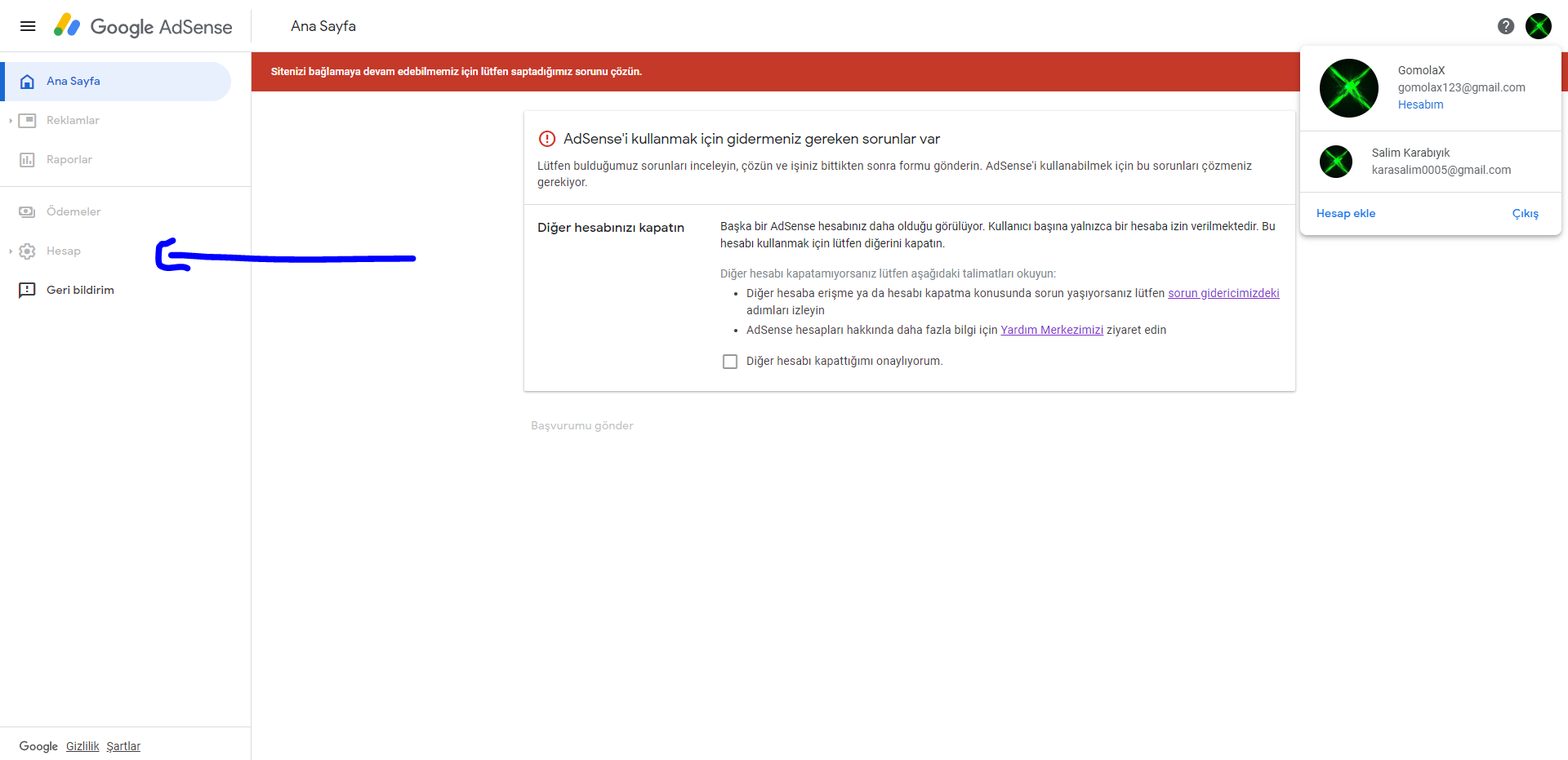Open the Yardım Merkezimizi link
The height and width of the screenshot is (760, 1568).
(x=1052, y=330)
